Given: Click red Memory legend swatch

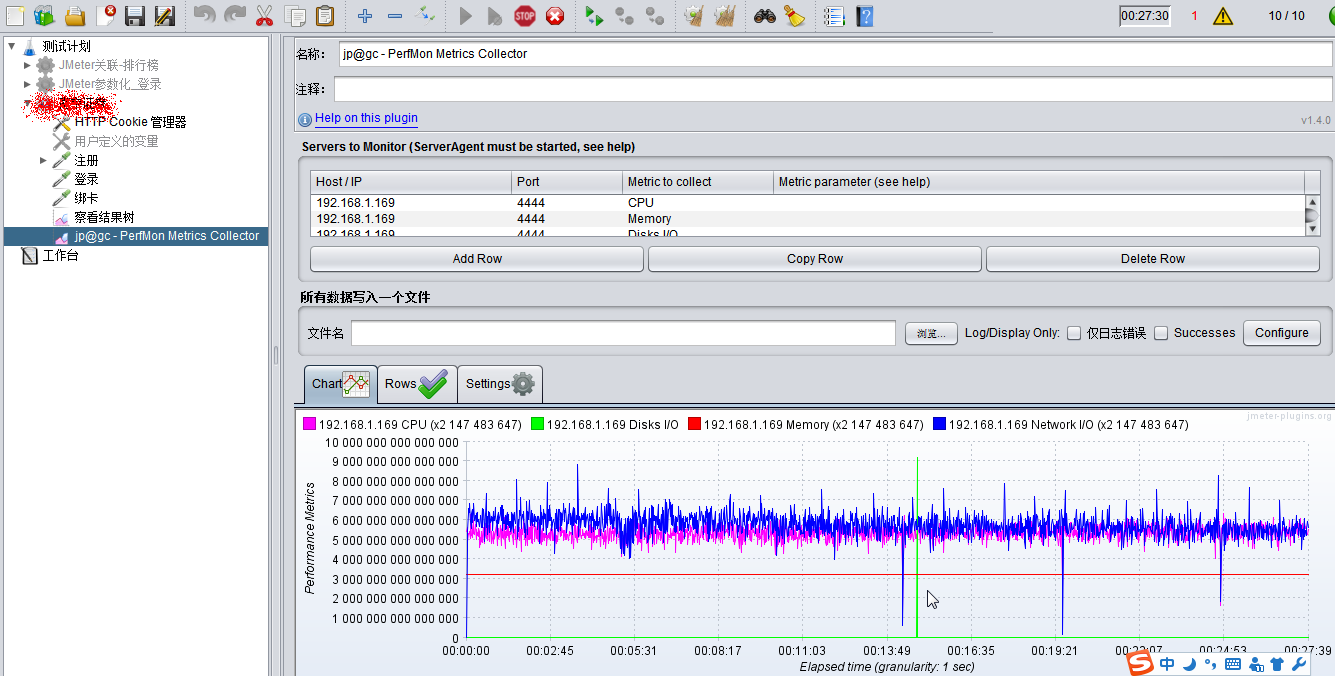Looking at the screenshot, I should (x=694, y=424).
